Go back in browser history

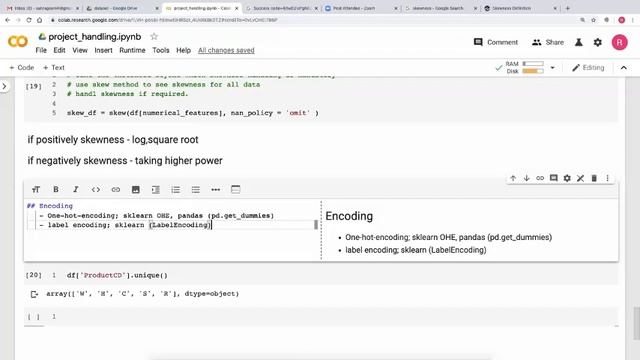[8, 20]
